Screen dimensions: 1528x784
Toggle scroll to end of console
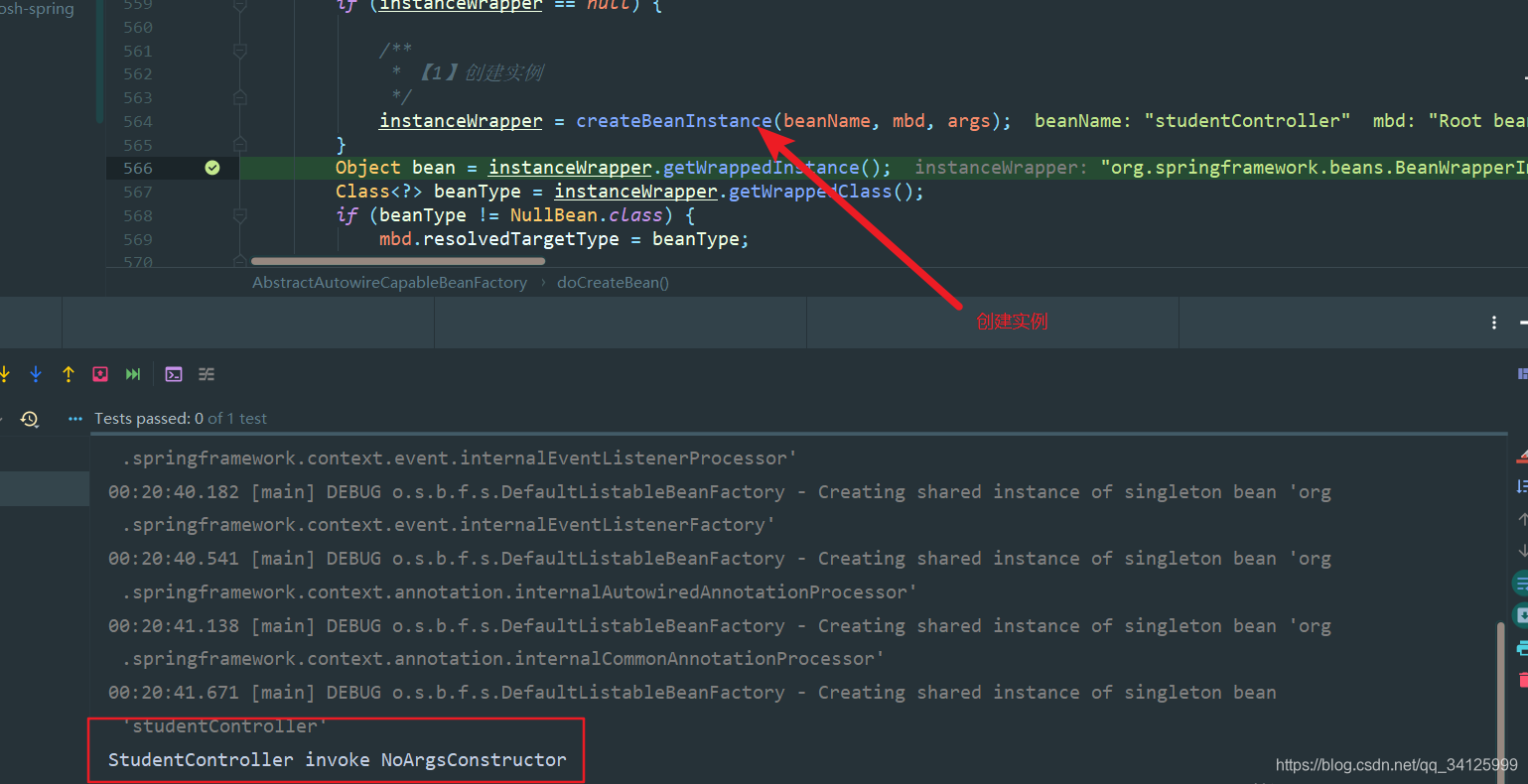tap(1521, 616)
